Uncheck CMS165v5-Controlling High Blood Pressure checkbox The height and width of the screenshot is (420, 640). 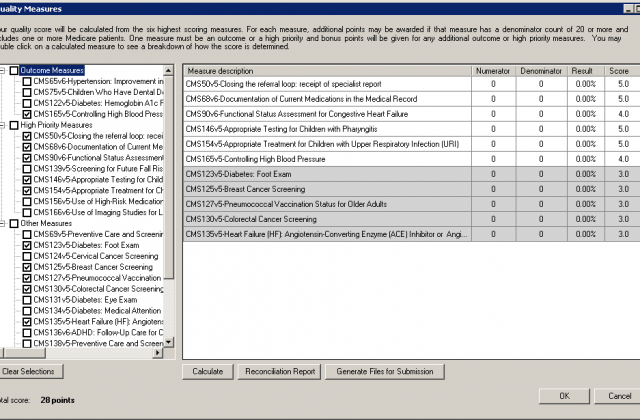(27, 114)
